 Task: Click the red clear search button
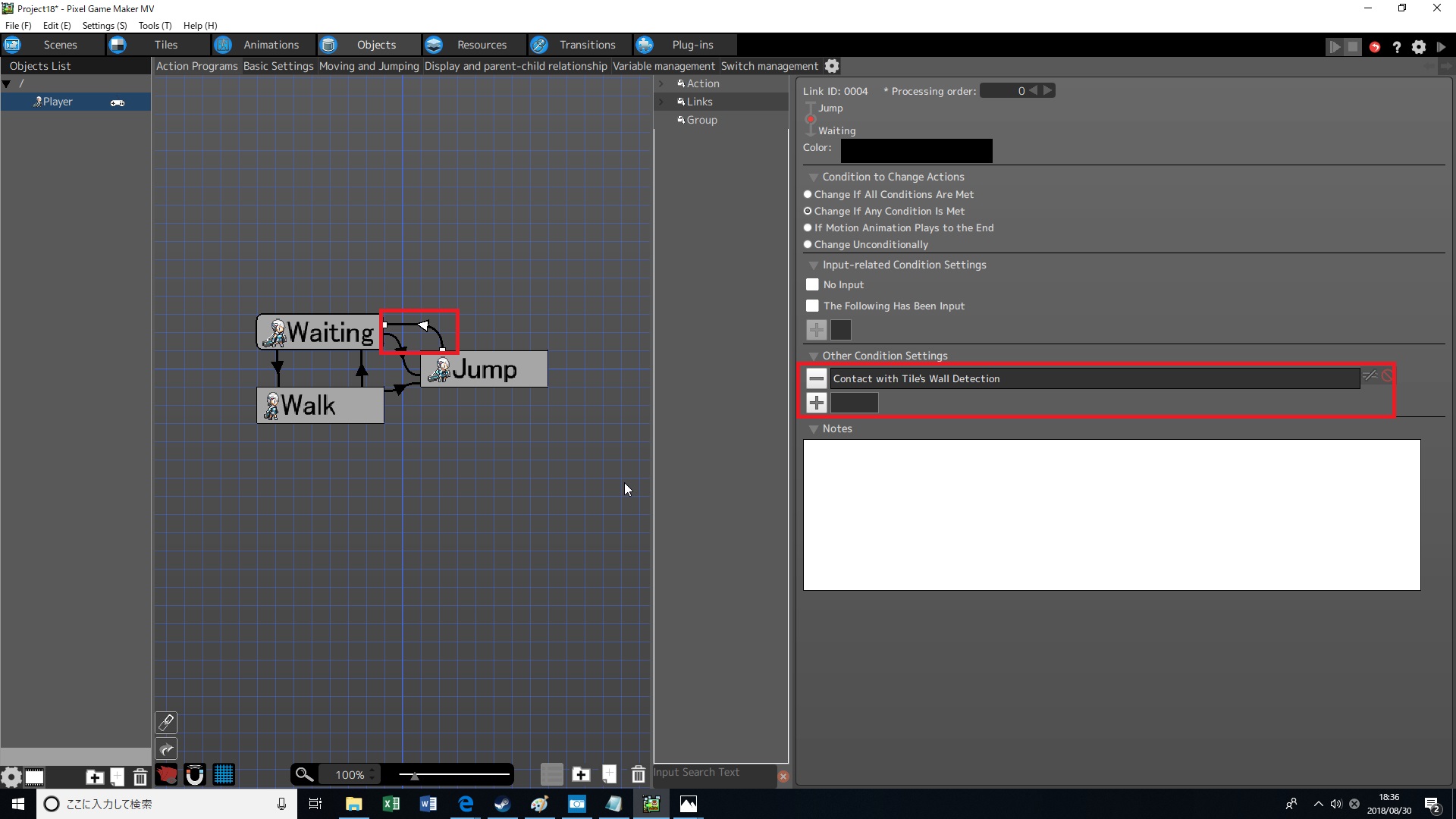(783, 777)
